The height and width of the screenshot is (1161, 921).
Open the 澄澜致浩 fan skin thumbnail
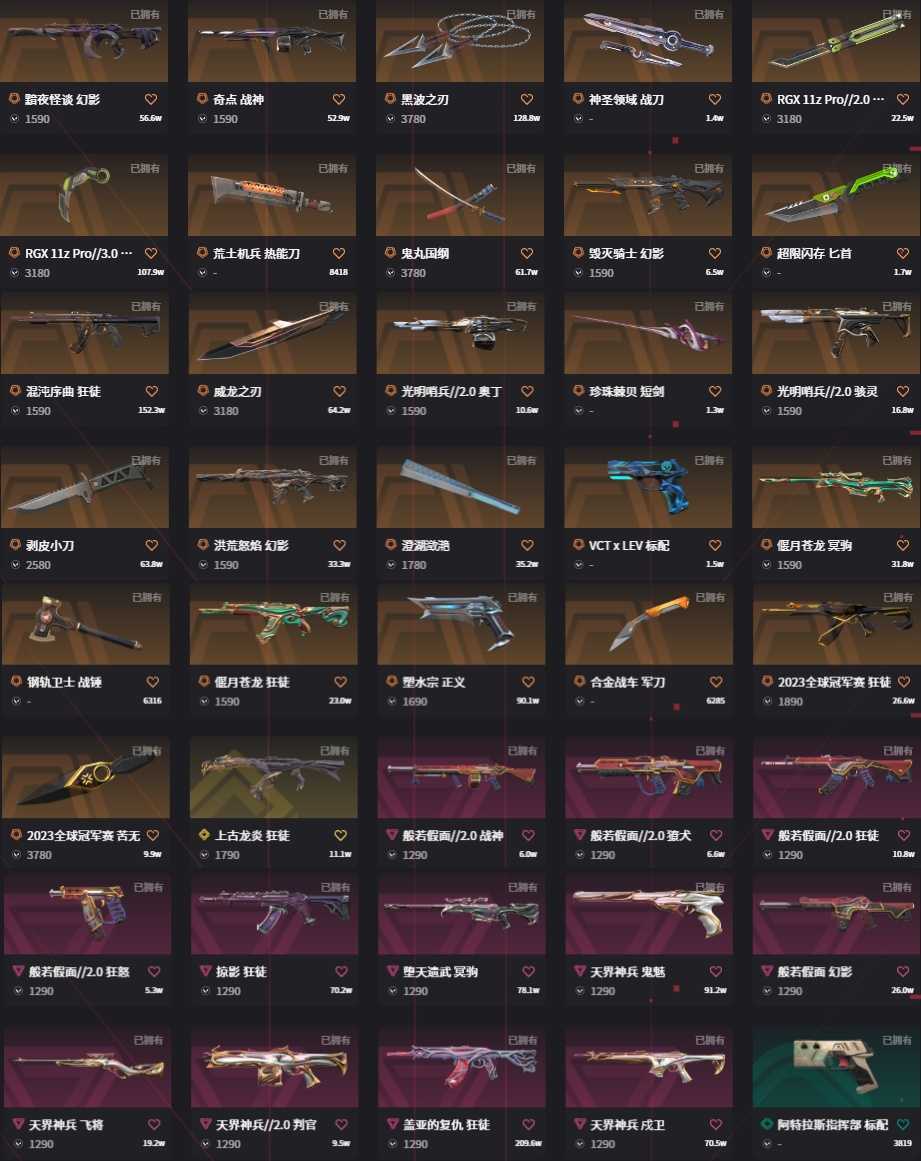(x=460, y=487)
